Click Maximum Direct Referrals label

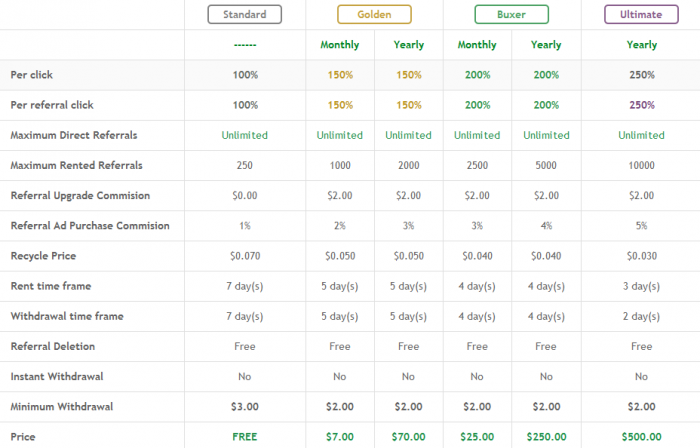click(x=74, y=135)
